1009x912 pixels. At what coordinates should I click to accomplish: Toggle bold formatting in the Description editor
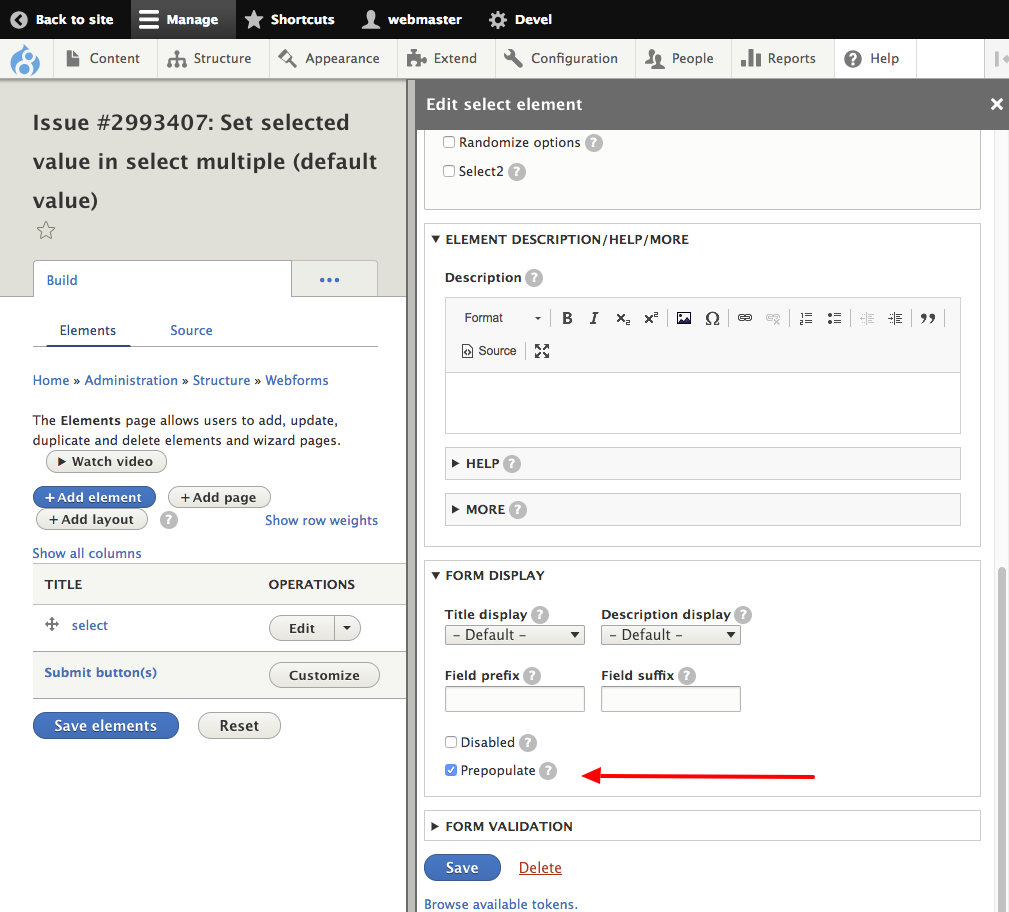click(567, 318)
